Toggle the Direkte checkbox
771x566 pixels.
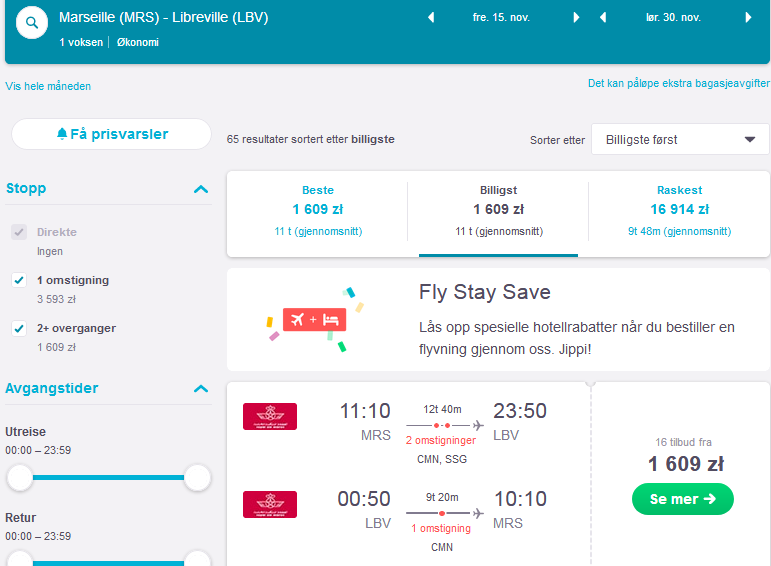pyautogui.click(x=19, y=232)
